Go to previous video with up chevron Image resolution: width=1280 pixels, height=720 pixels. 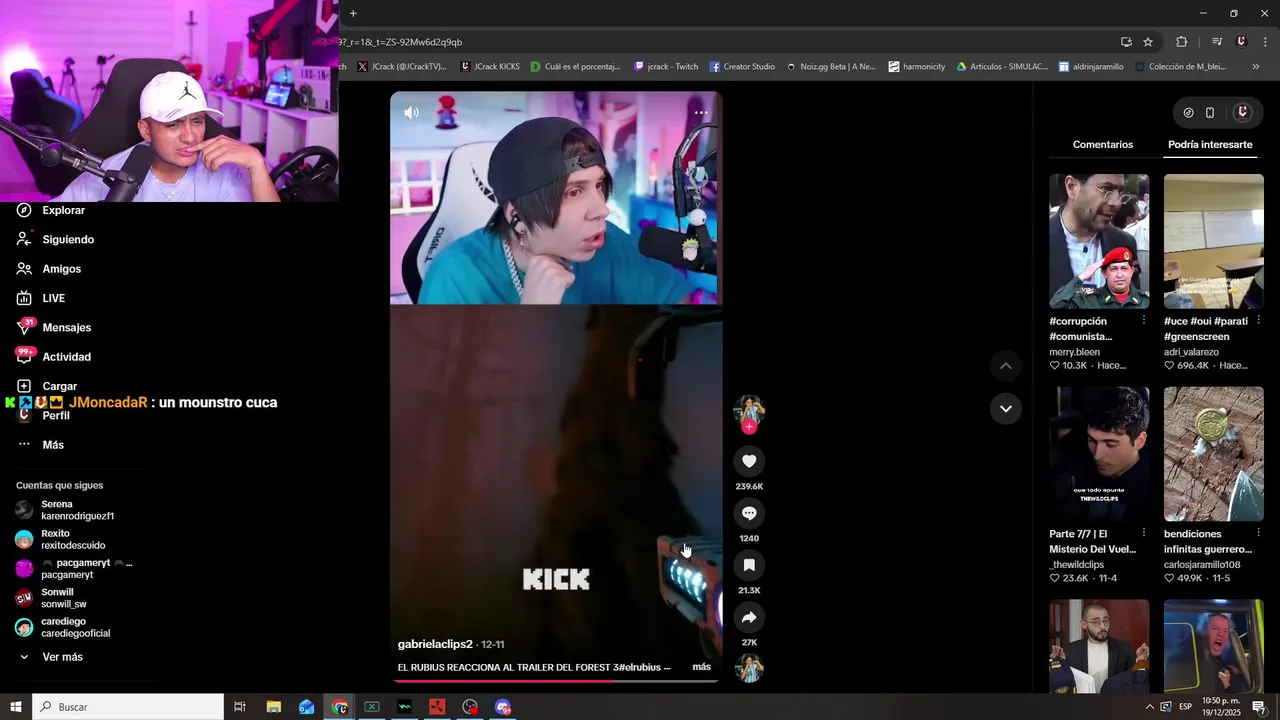pos(1006,366)
